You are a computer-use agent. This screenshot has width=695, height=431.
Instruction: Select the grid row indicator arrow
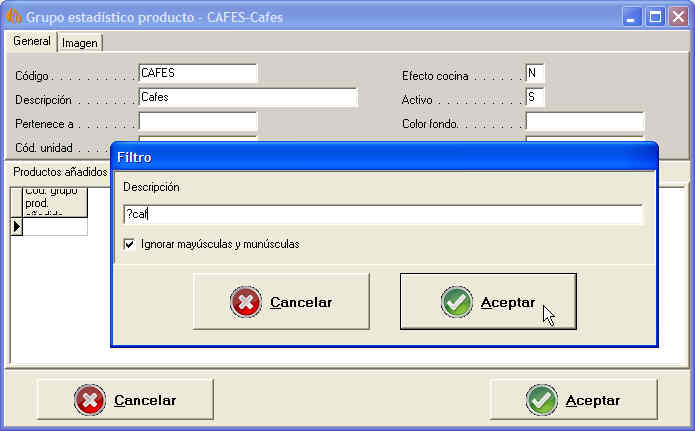pyautogui.click(x=16, y=227)
